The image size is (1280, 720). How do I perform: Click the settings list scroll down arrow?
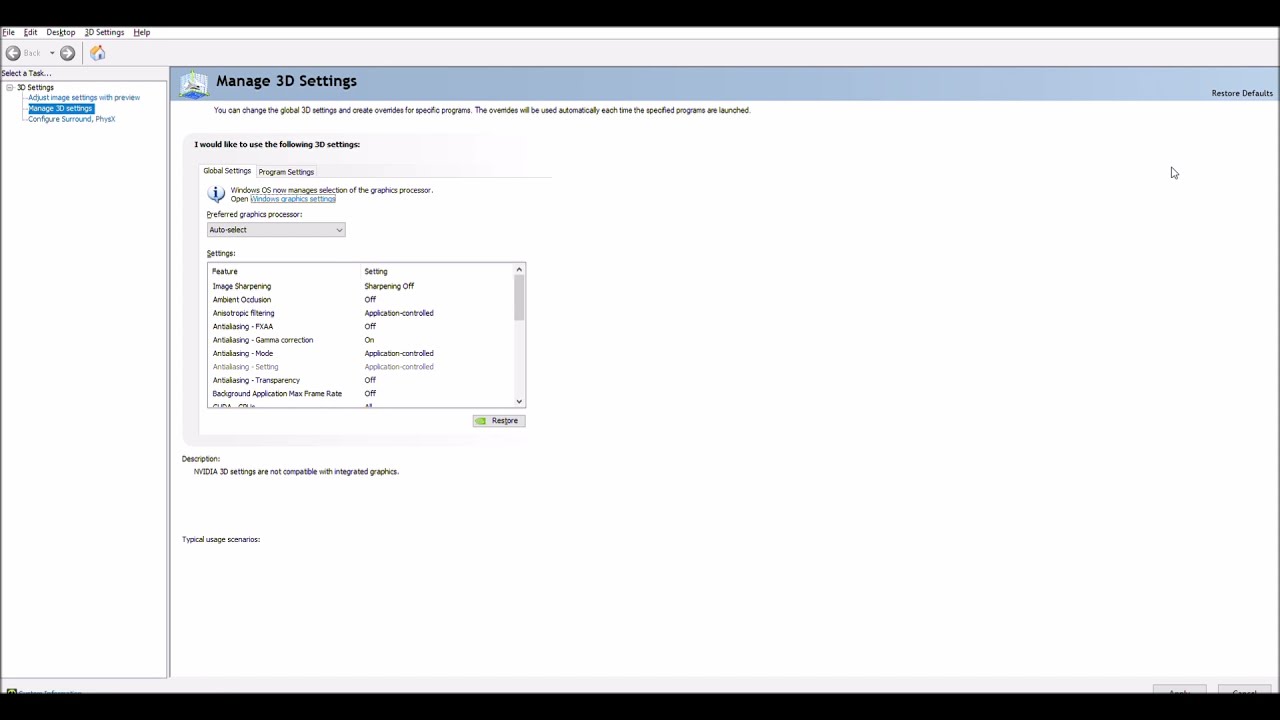pyautogui.click(x=519, y=401)
